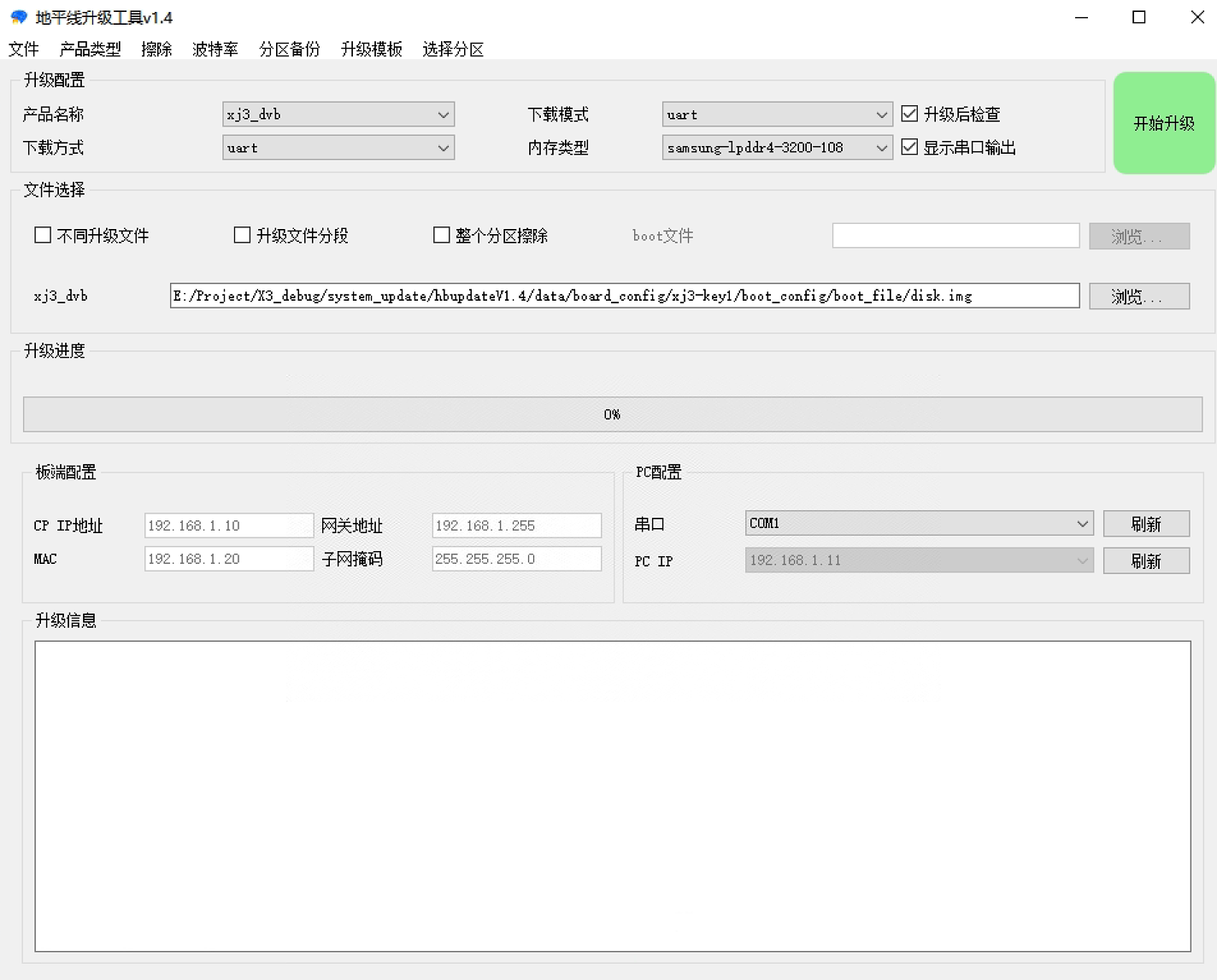
Task: Open the 文件 menu
Action: pos(24,49)
